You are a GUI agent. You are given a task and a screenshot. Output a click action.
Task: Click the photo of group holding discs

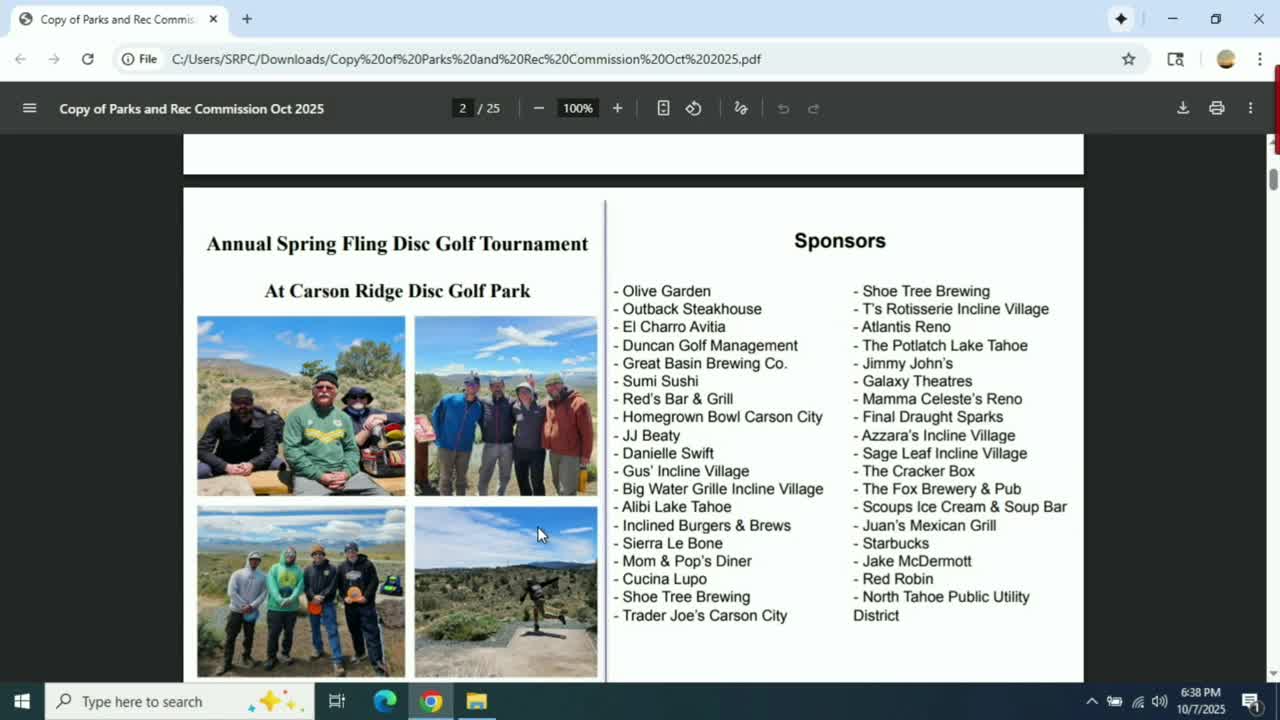301,592
